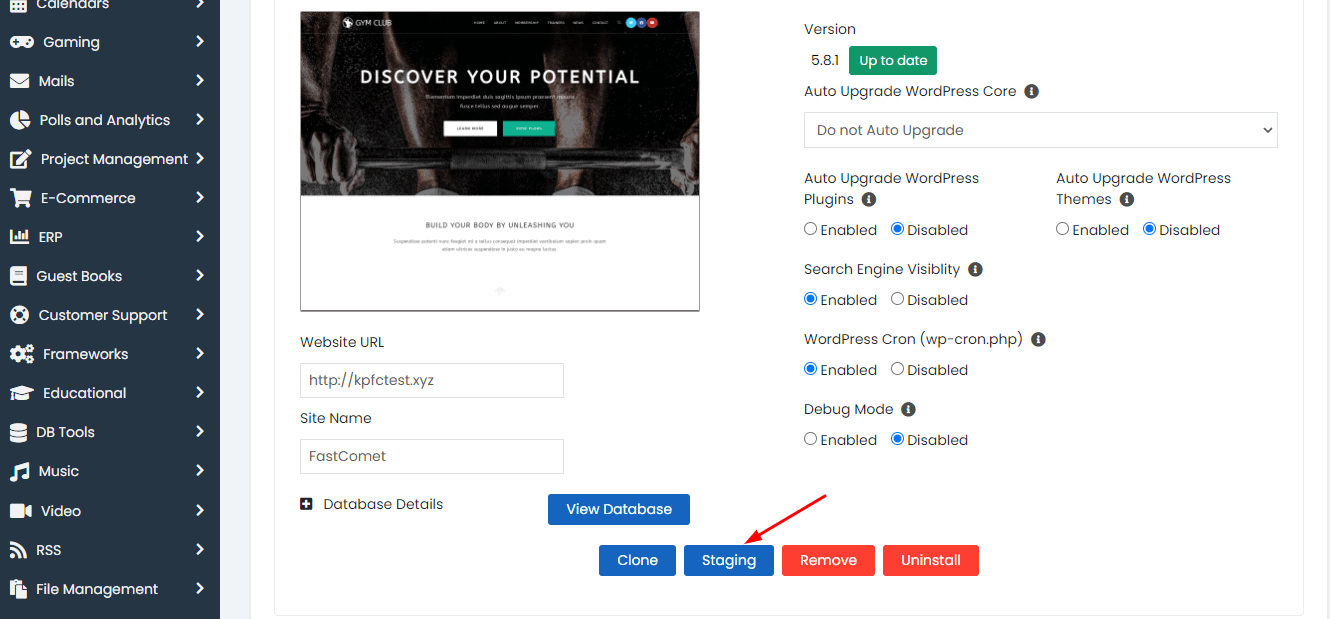Open the Customer Support menu item

pyautogui.click(x=103, y=315)
